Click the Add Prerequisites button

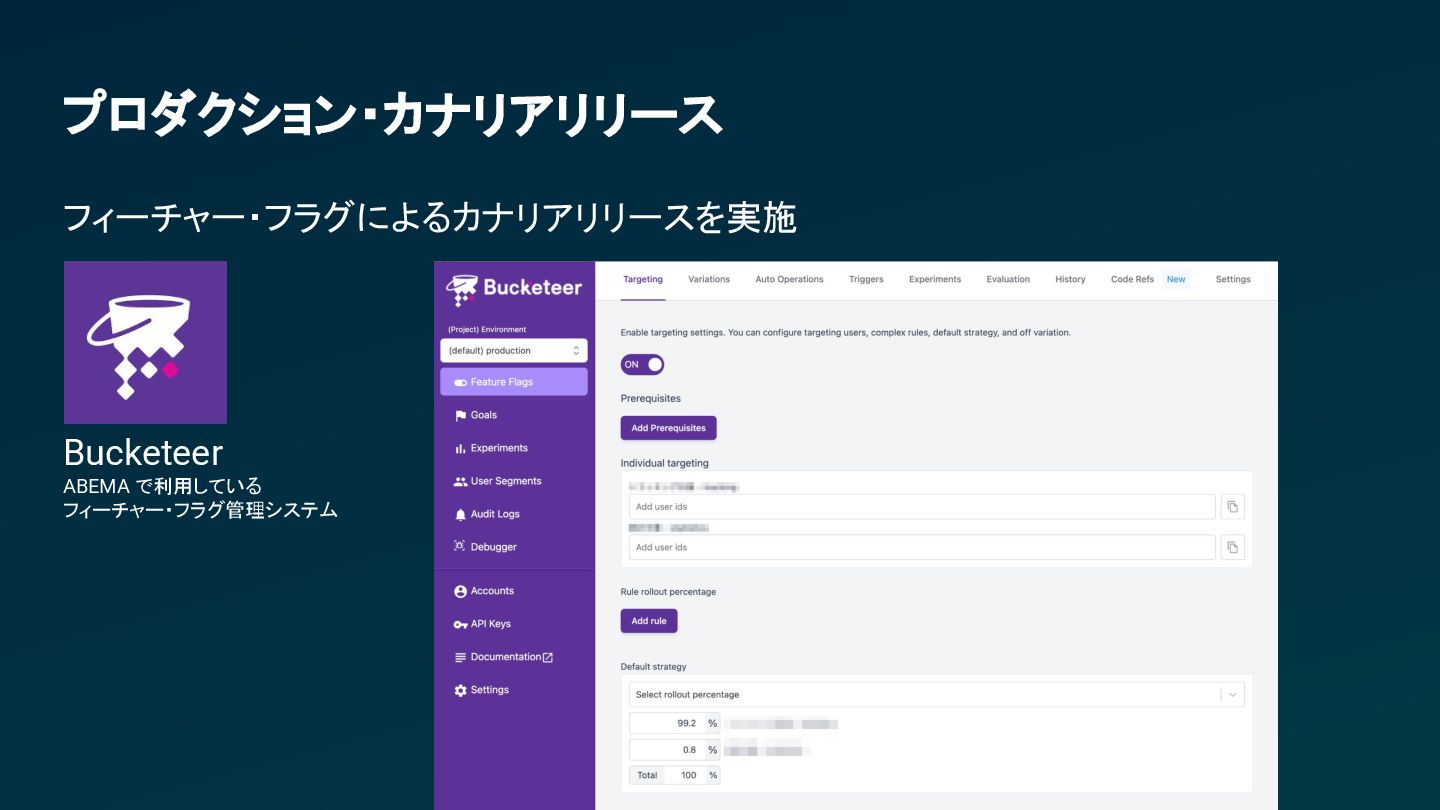click(x=669, y=428)
